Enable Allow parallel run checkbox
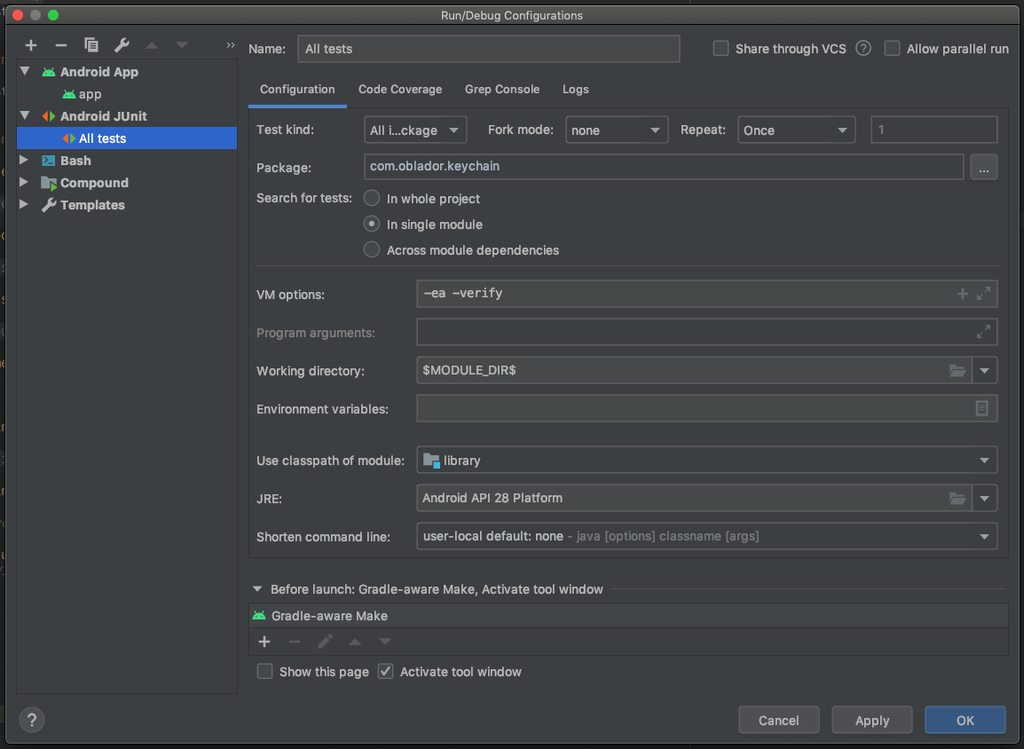The width and height of the screenshot is (1024, 749). pos(891,48)
